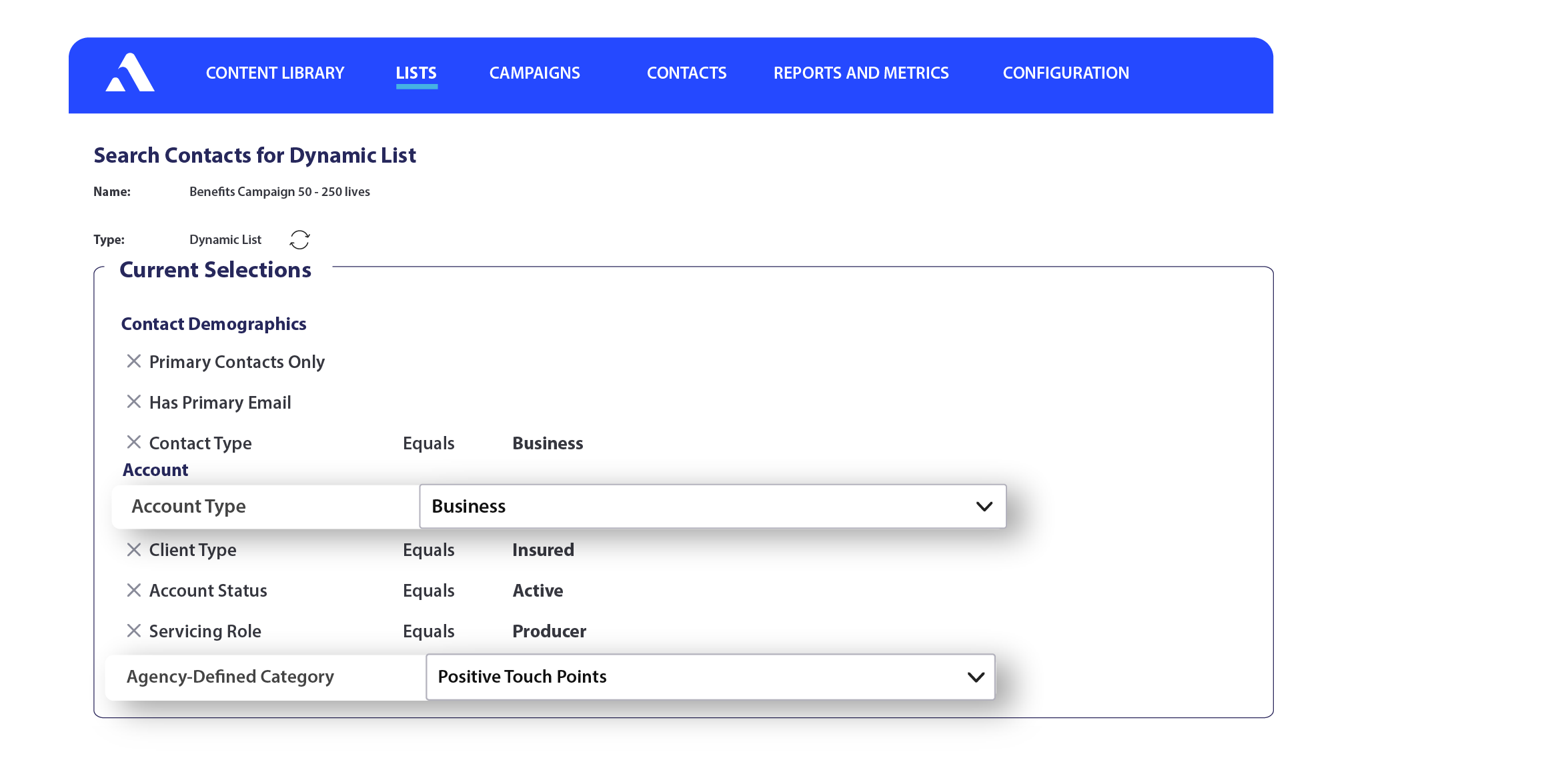Screen dimensions: 1558x784
Task: Click the Benefits Campaign 50 - 250 lives name
Action: coord(279,192)
